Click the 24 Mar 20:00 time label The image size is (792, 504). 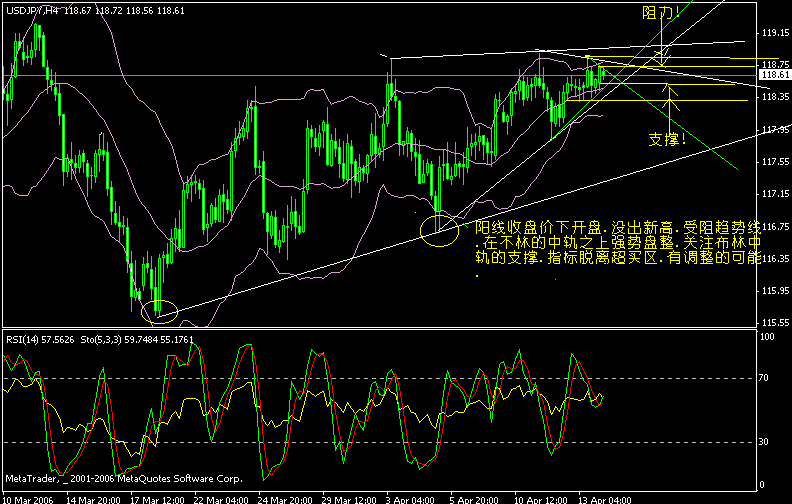coord(285,499)
